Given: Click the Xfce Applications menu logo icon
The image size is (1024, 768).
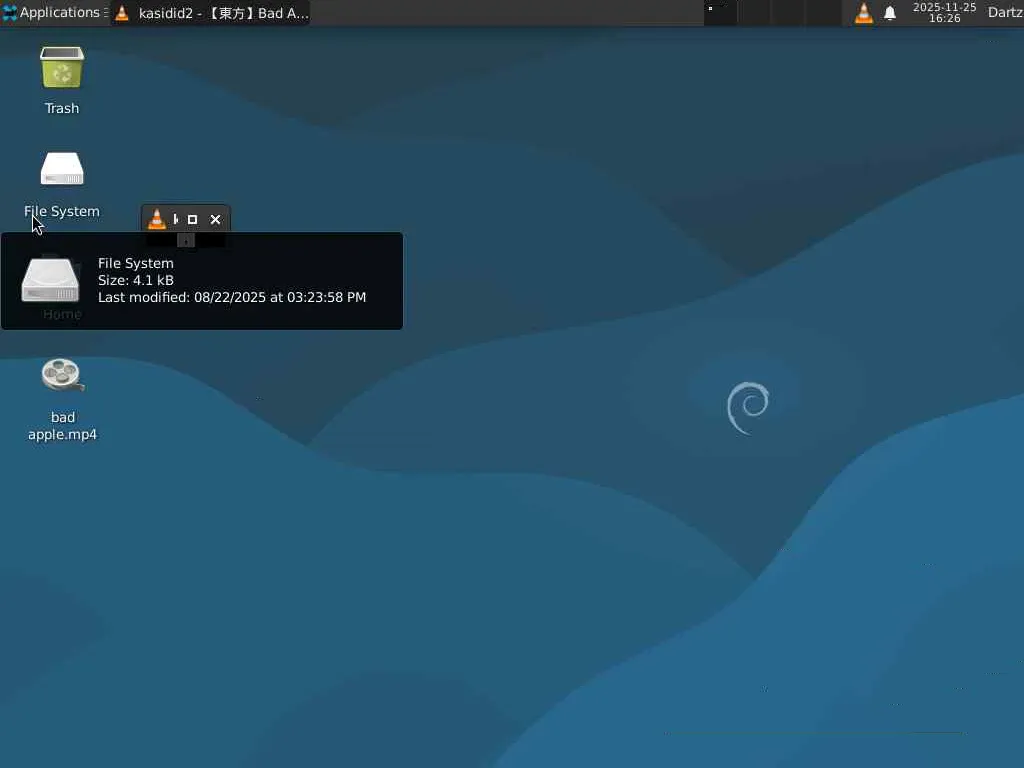Looking at the screenshot, I should [10, 12].
